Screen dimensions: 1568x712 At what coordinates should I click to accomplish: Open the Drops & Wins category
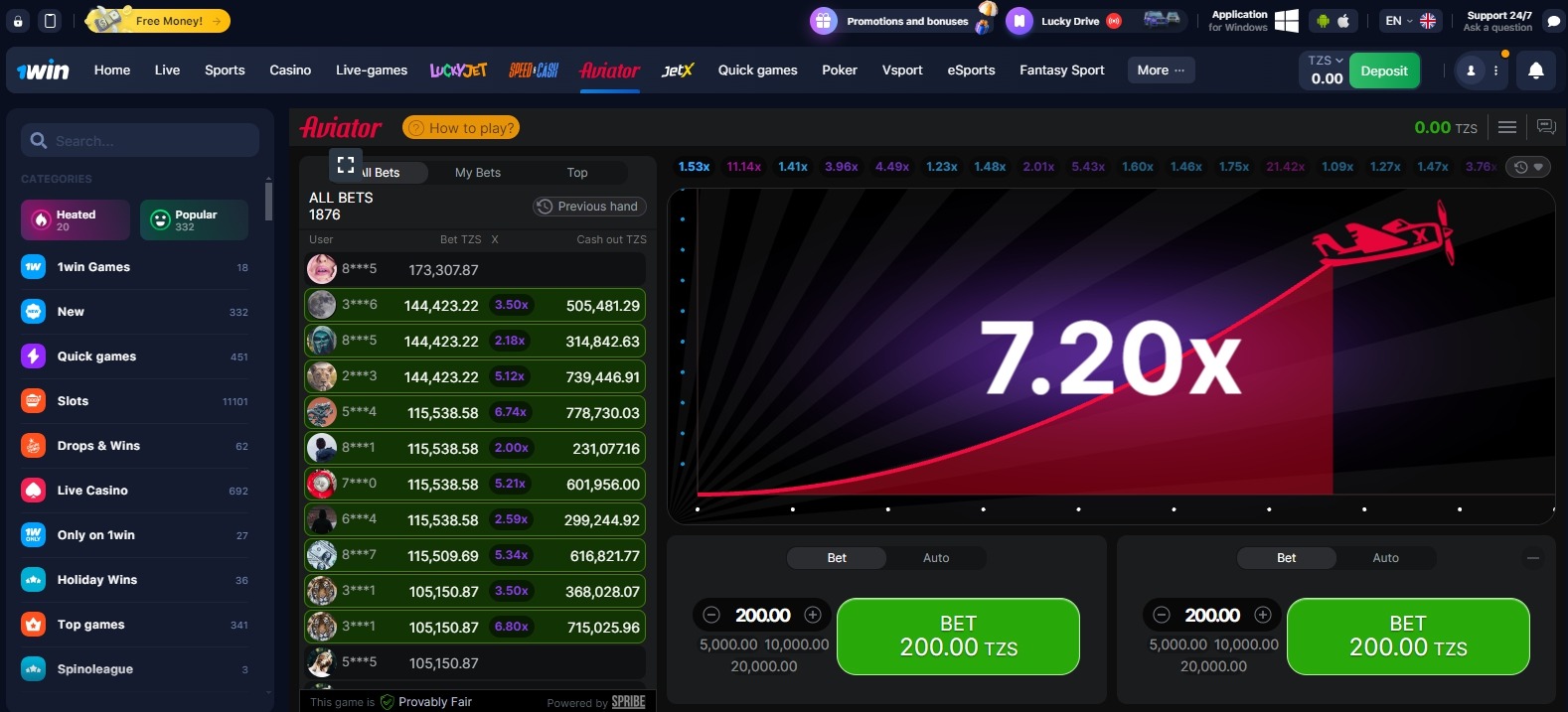coord(135,446)
